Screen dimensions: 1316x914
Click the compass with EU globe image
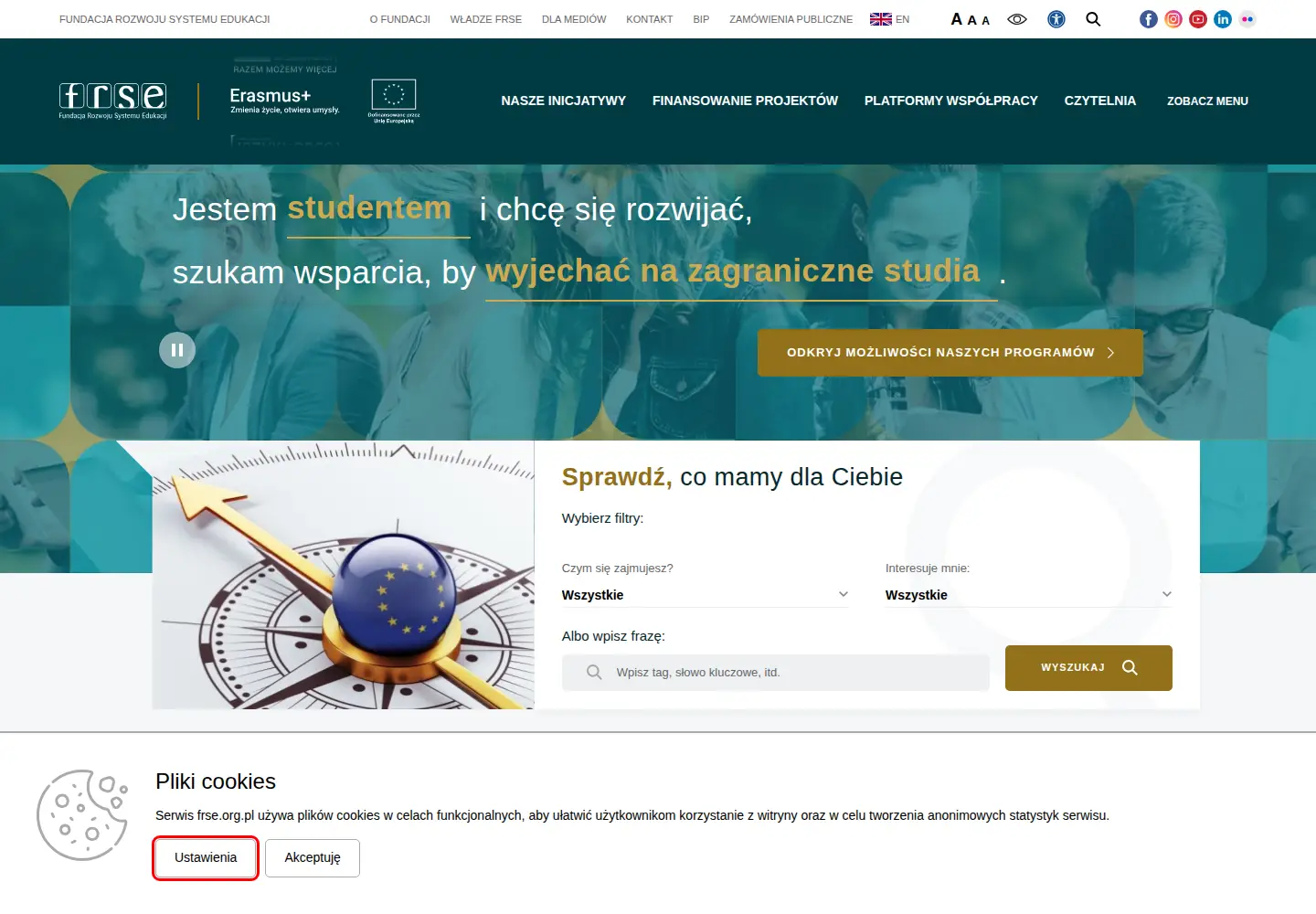coord(344,575)
